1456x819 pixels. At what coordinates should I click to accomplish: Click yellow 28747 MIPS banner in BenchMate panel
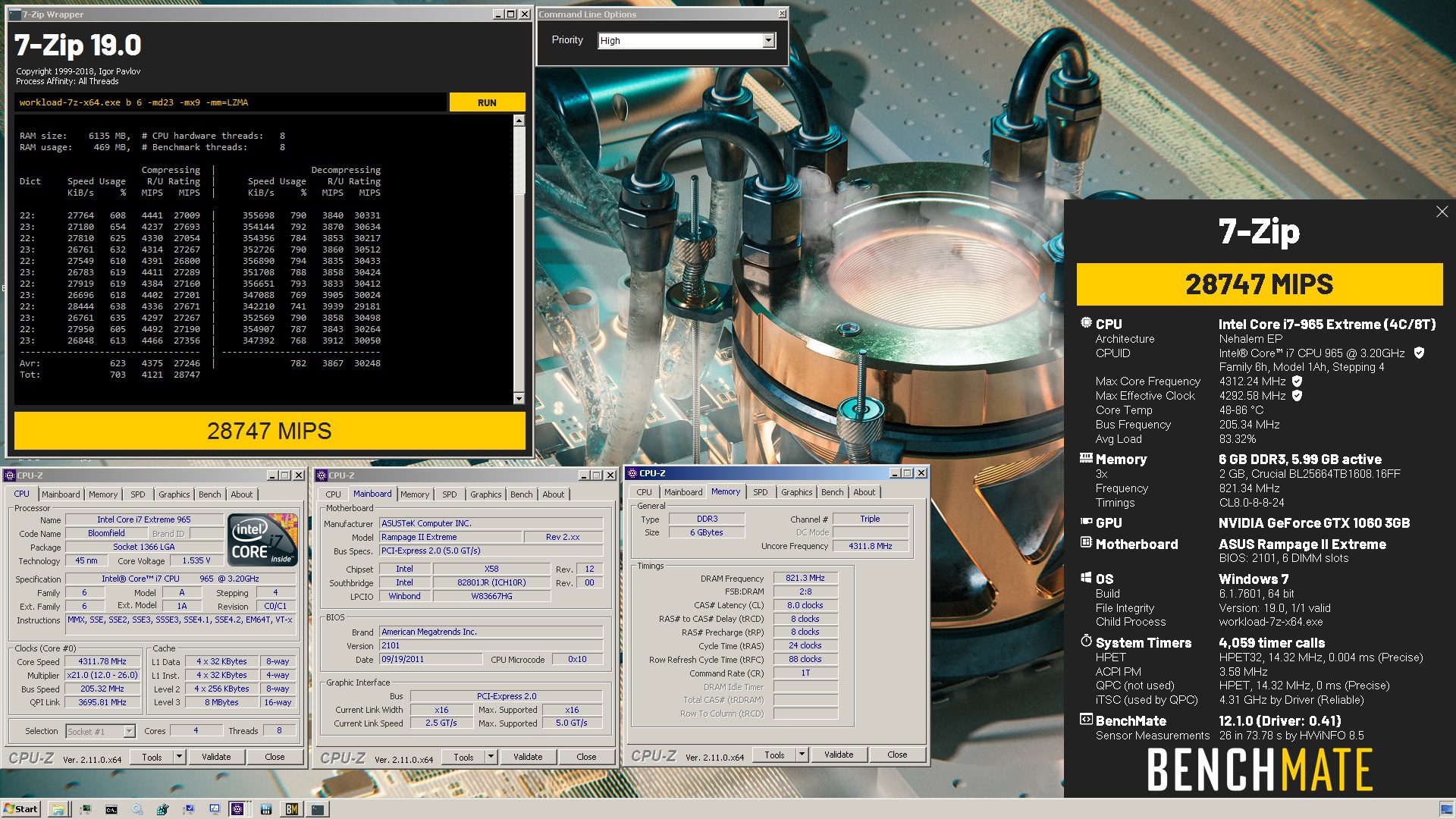[x=1259, y=284]
